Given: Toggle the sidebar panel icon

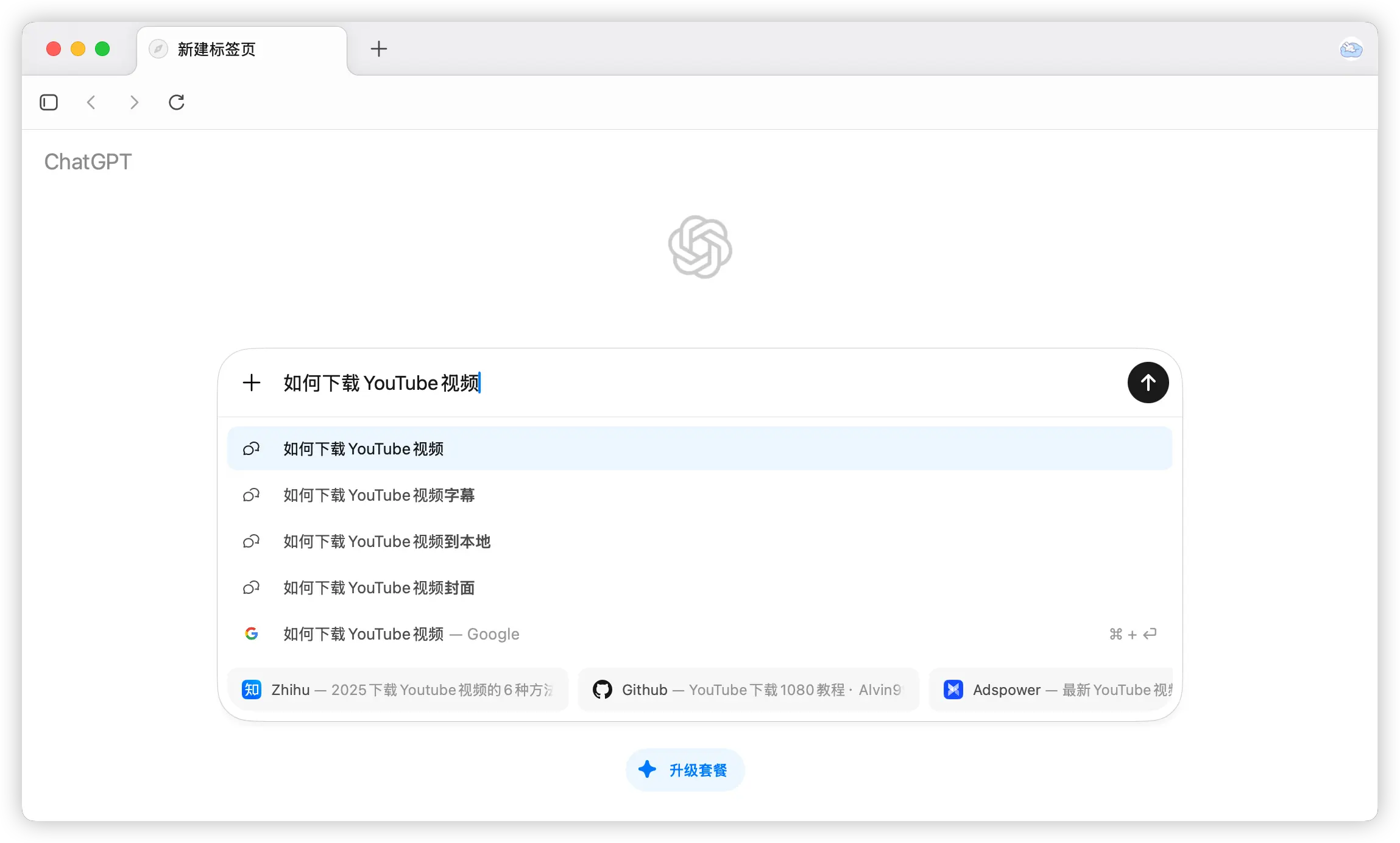Looking at the screenshot, I should [49, 102].
